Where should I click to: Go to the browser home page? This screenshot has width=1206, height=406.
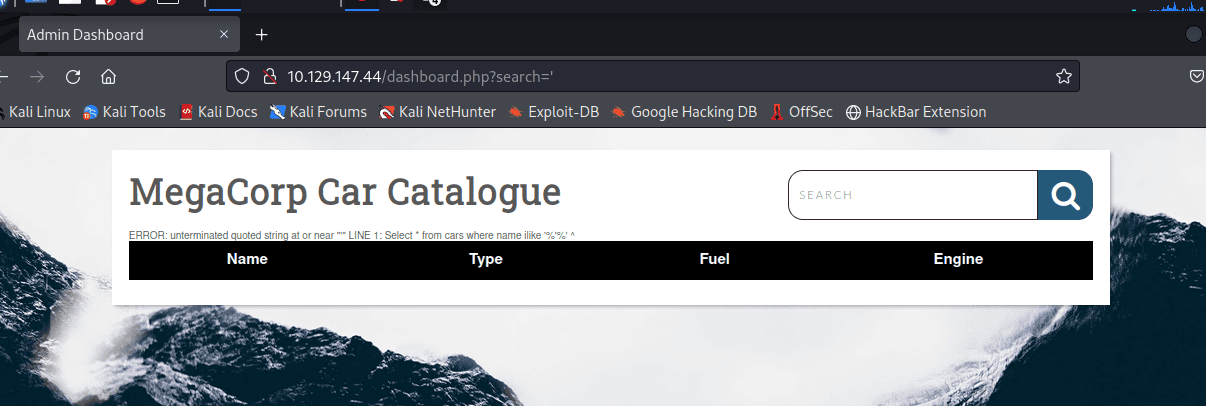[109, 77]
